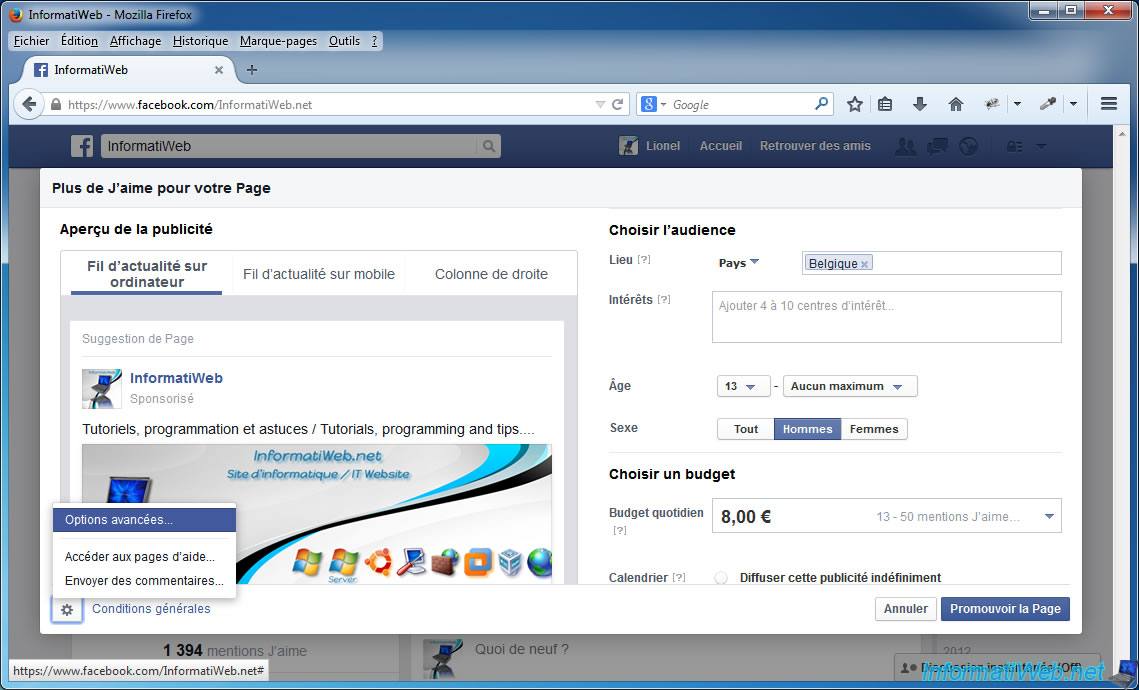Open Facebook messages icon
The image size is (1139, 690).
(937, 146)
